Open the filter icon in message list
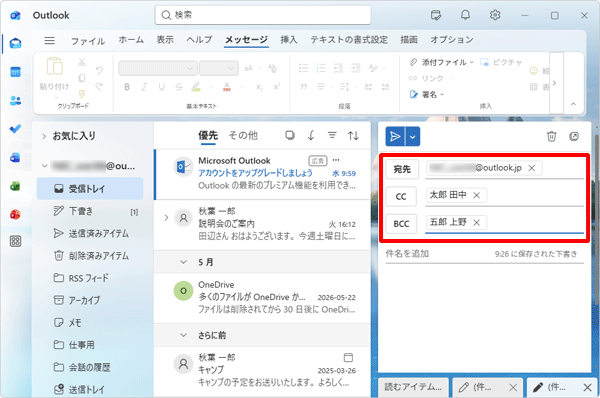The height and width of the screenshot is (398, 600). coord(332,135)
